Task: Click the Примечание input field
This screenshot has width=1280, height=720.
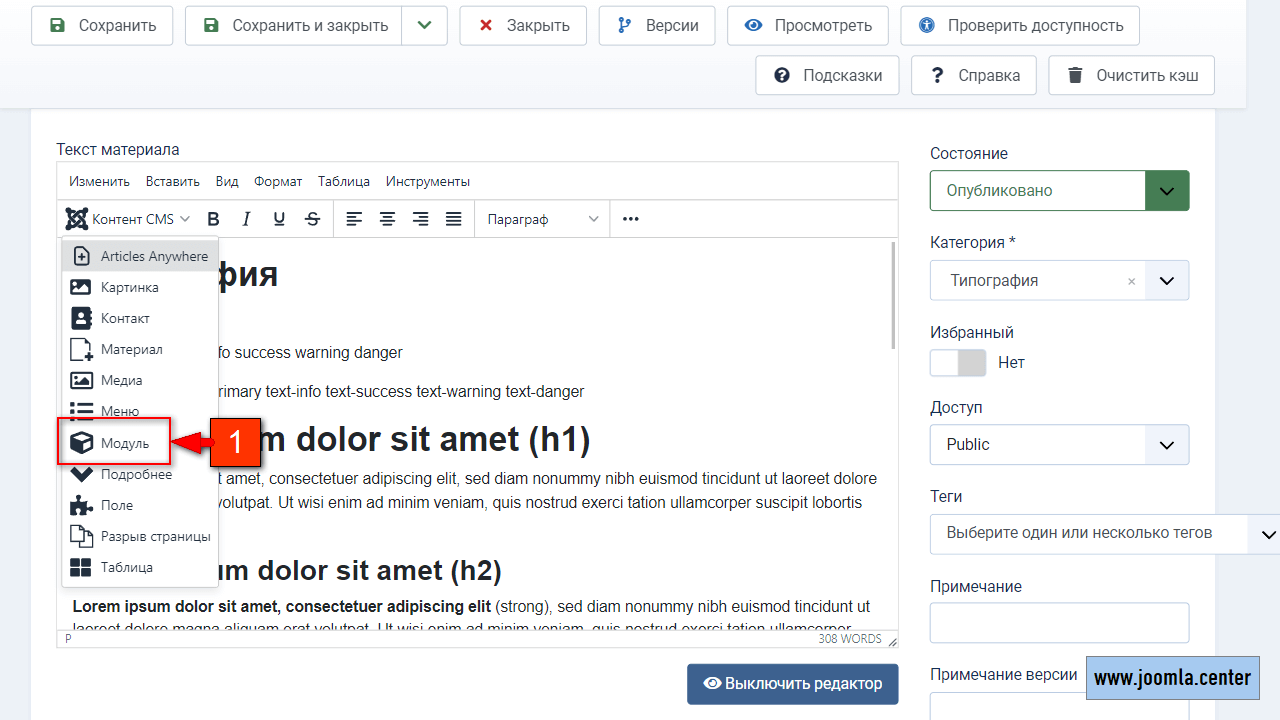Action: [1059, 622]
